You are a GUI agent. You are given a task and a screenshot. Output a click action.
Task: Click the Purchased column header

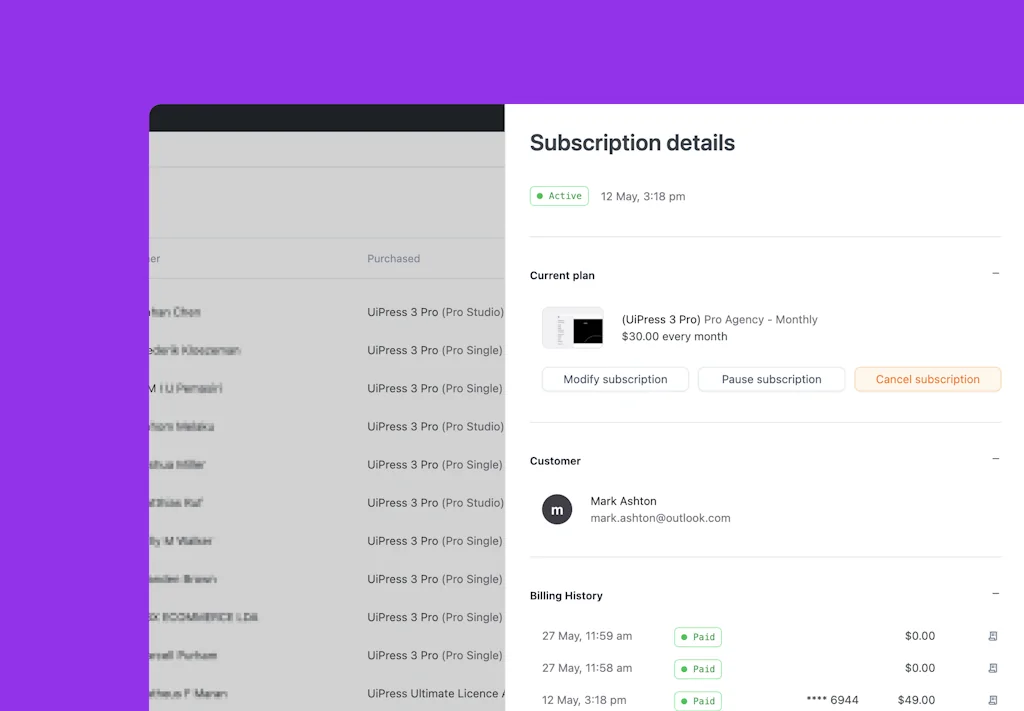click(393, 258)
